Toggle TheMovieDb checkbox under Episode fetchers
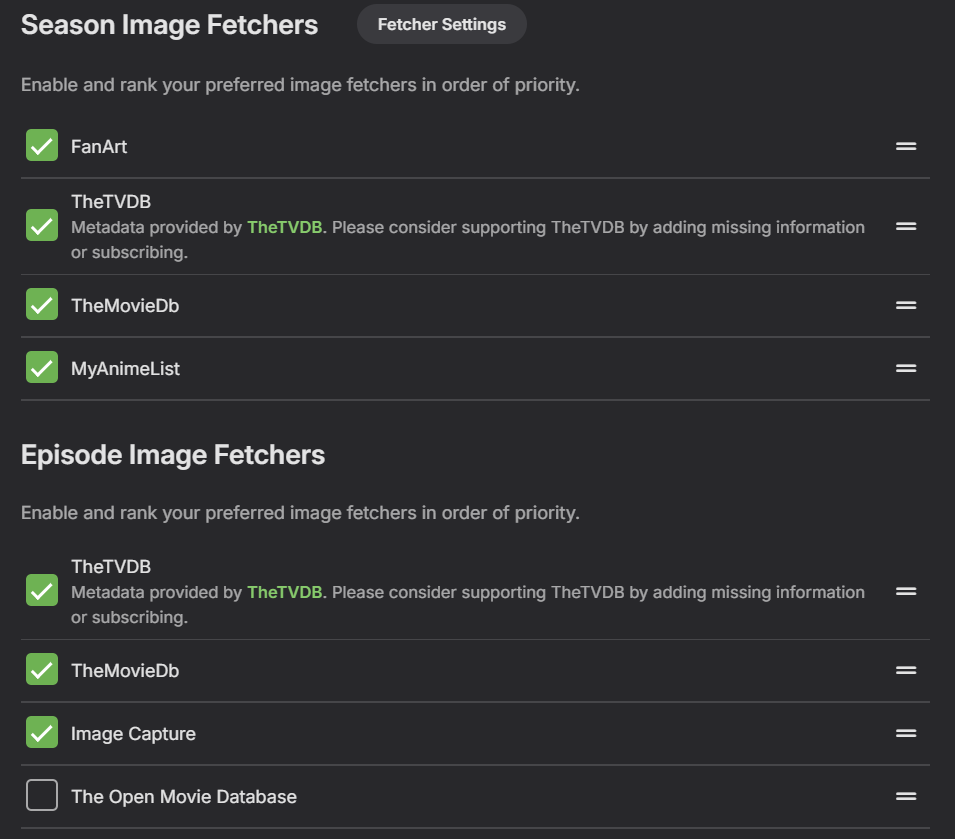The image size is (955, 839). 42,669
